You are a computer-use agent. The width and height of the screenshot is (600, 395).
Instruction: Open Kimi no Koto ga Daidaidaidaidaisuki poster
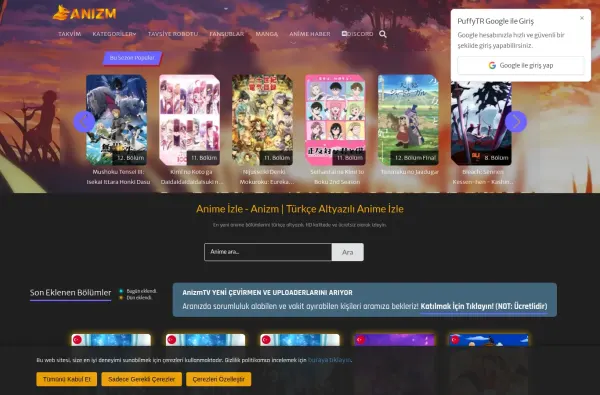[189, 120]
